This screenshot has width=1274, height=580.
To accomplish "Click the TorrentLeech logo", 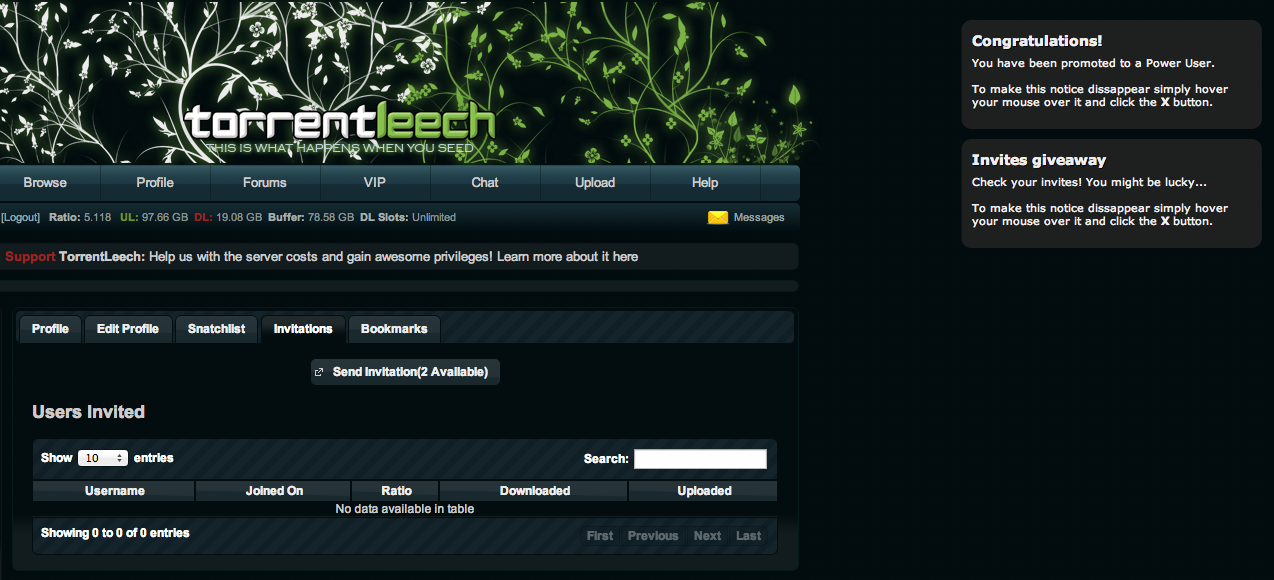I will pos(340,126).
